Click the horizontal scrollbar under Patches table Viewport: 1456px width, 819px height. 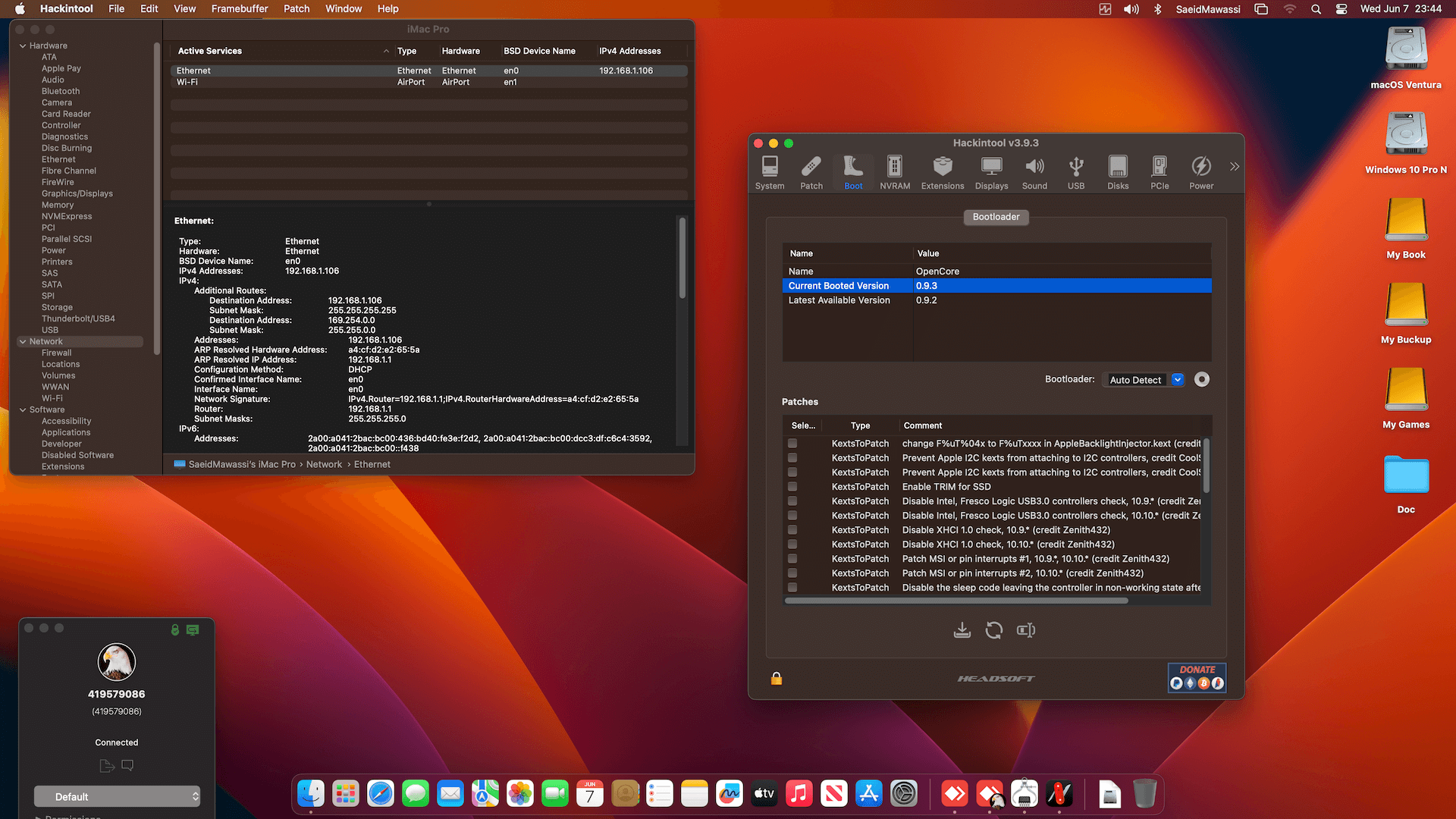[x=956, y=601]
